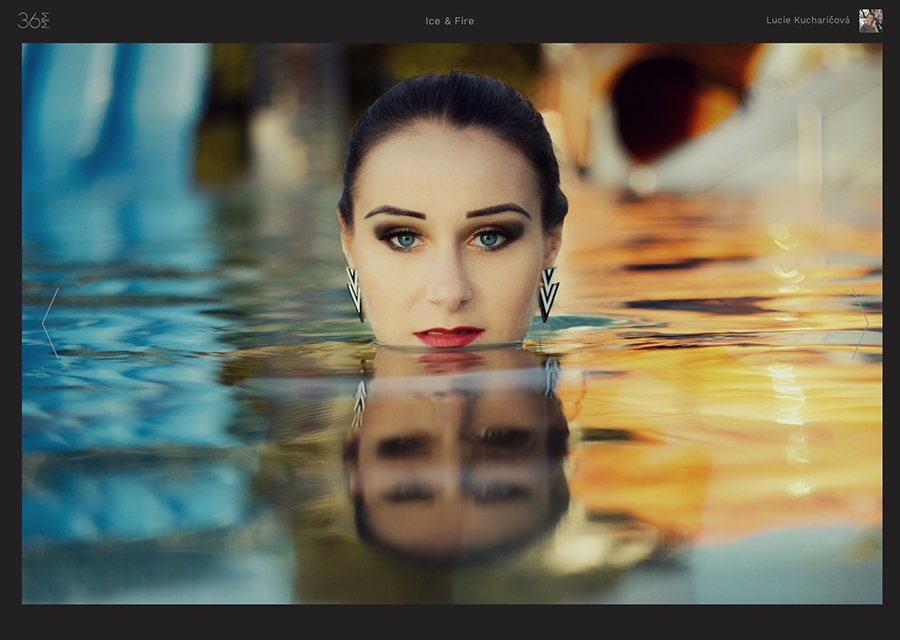The width and height of the screenshot is (900, 640).
Task: Return home via the top-left site logo
Action: (x=33, y=20)
